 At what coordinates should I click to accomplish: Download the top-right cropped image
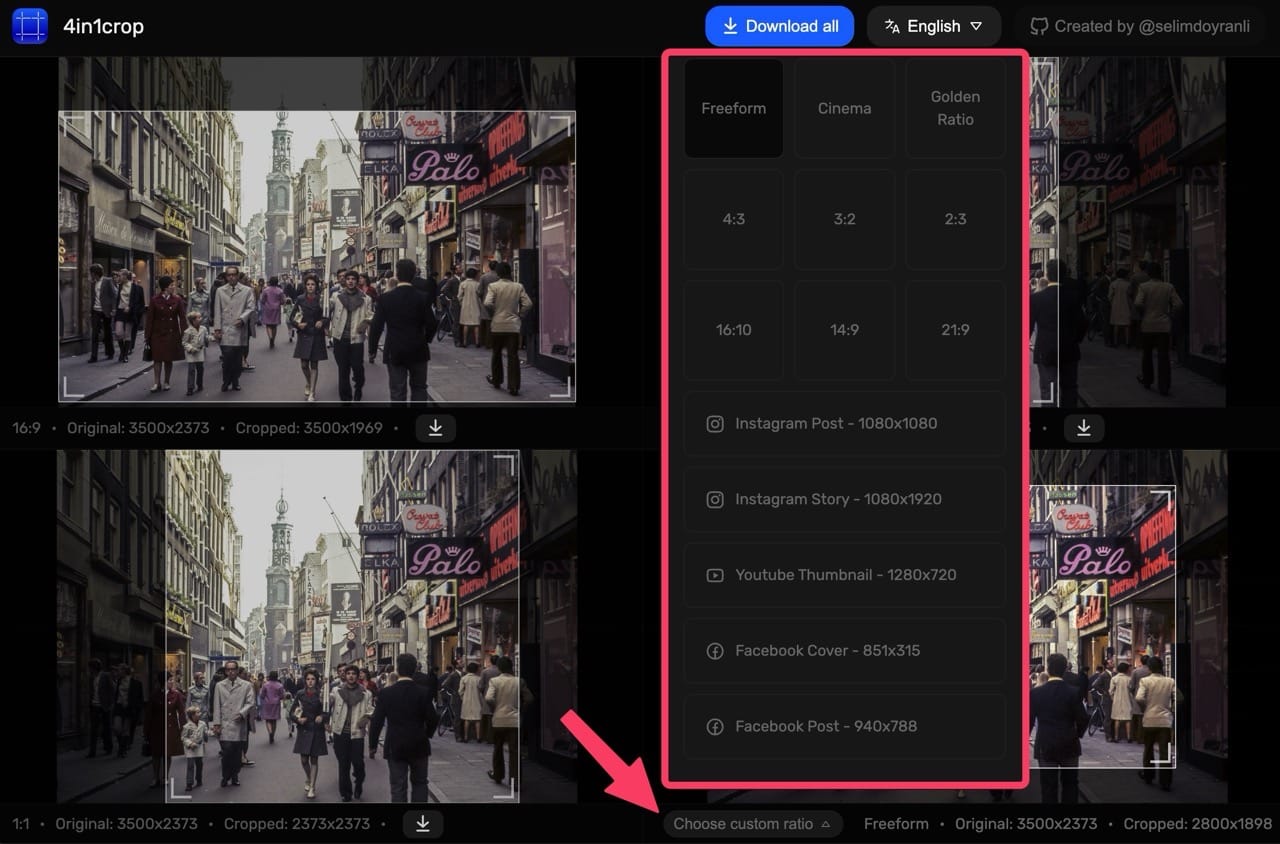(1084, 428)
